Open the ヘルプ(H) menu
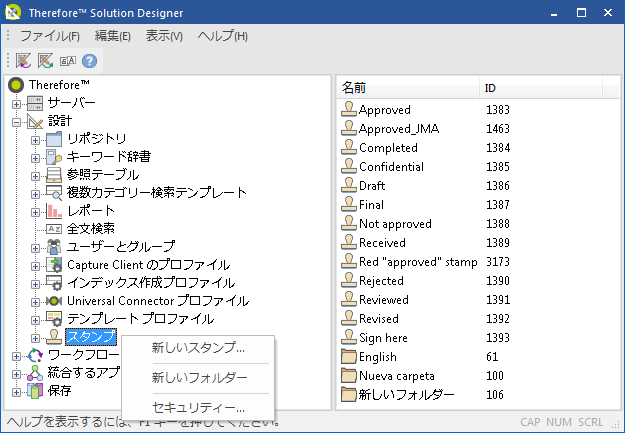This screenshot has height=434, width=626. tap(223, 36)
